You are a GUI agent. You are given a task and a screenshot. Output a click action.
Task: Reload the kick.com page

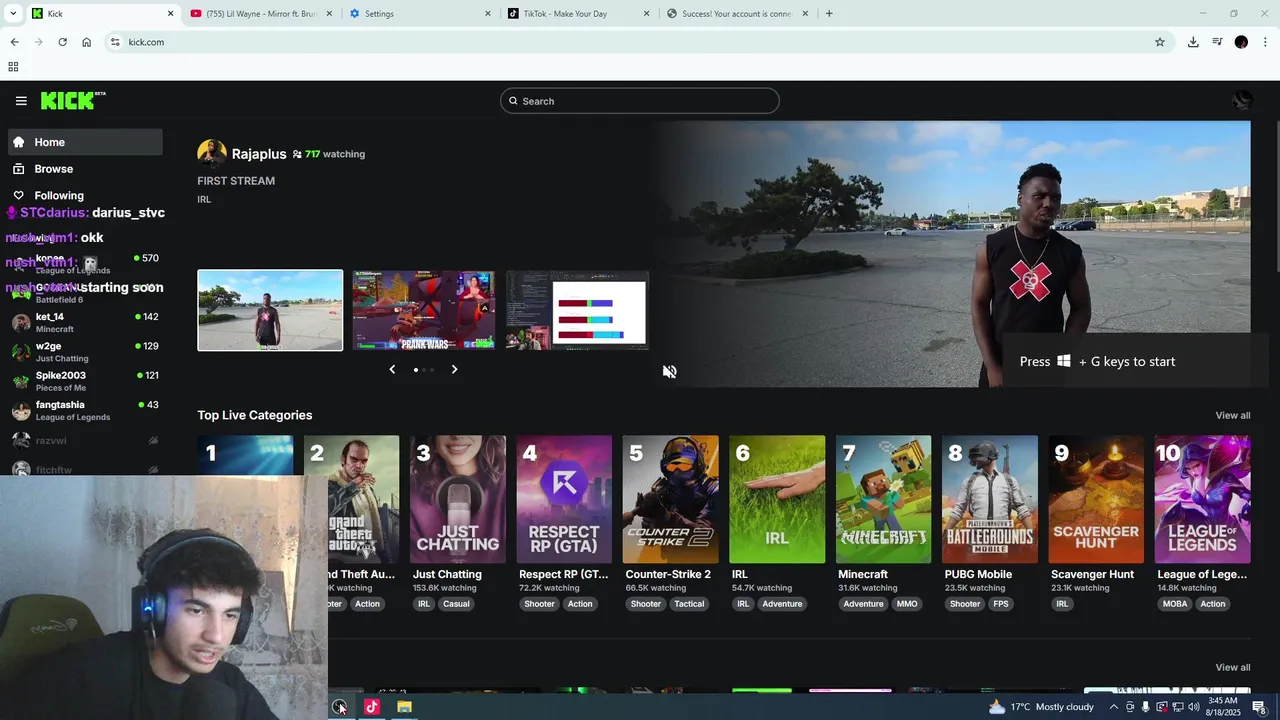tap(62, 42)
